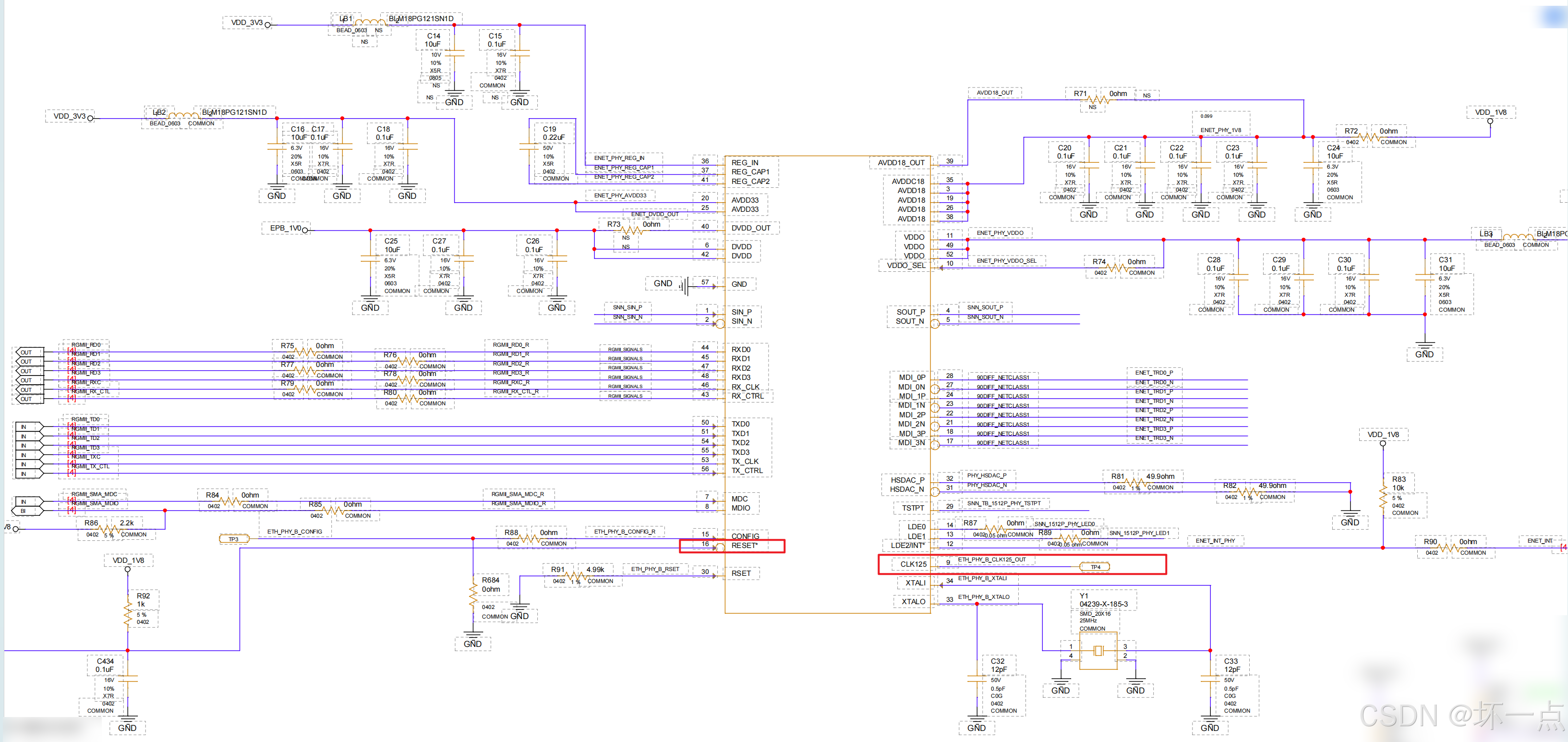Click the RESET* pin label highlighted in red
The height and width of the screenshot is (742, 1568).
tap(745, 546)
